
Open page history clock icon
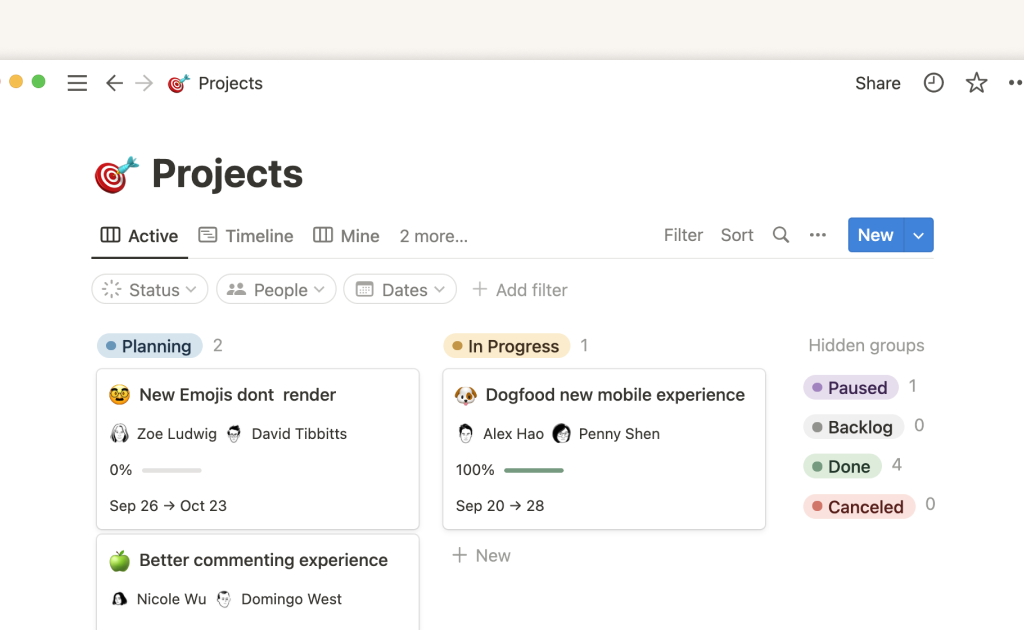[933, 83]
